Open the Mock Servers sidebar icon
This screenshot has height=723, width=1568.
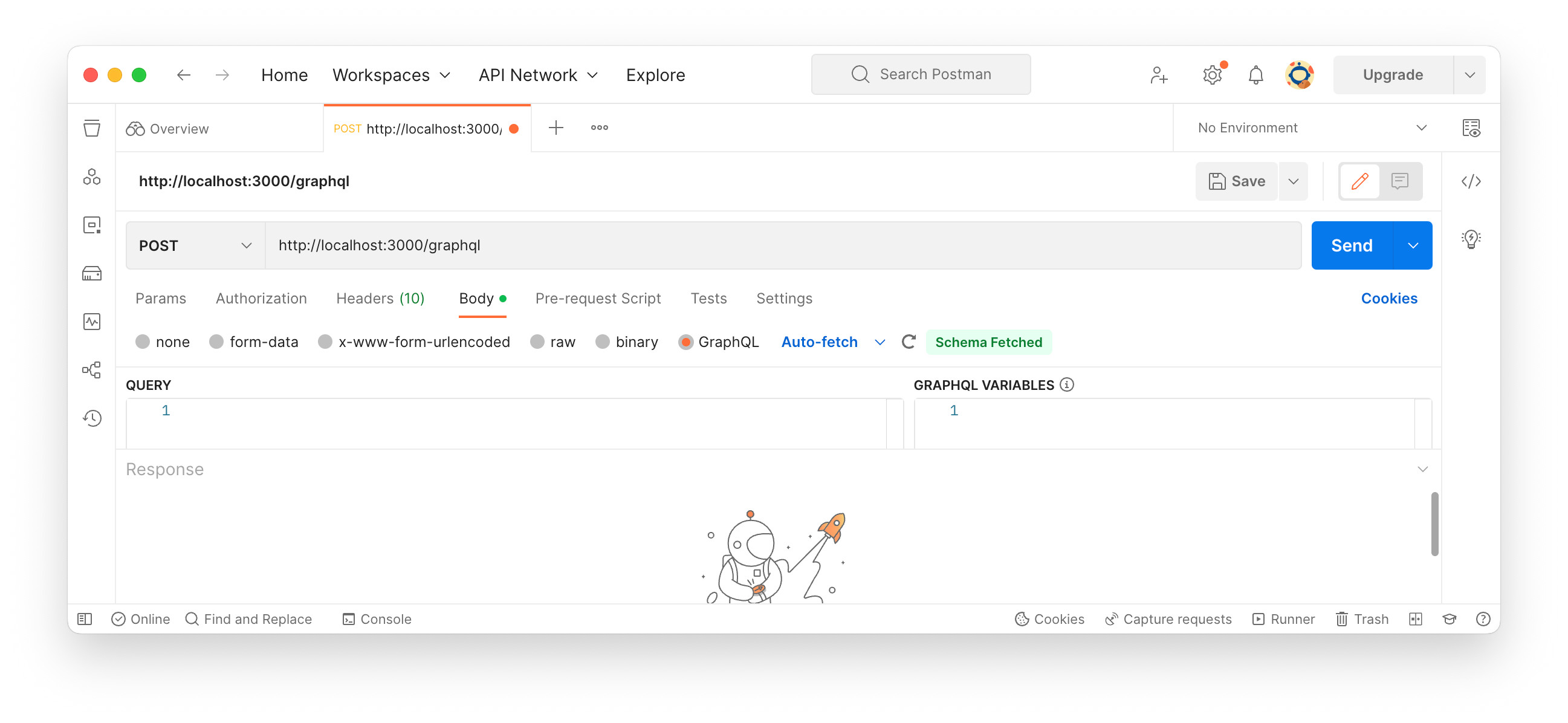point(92,273)
